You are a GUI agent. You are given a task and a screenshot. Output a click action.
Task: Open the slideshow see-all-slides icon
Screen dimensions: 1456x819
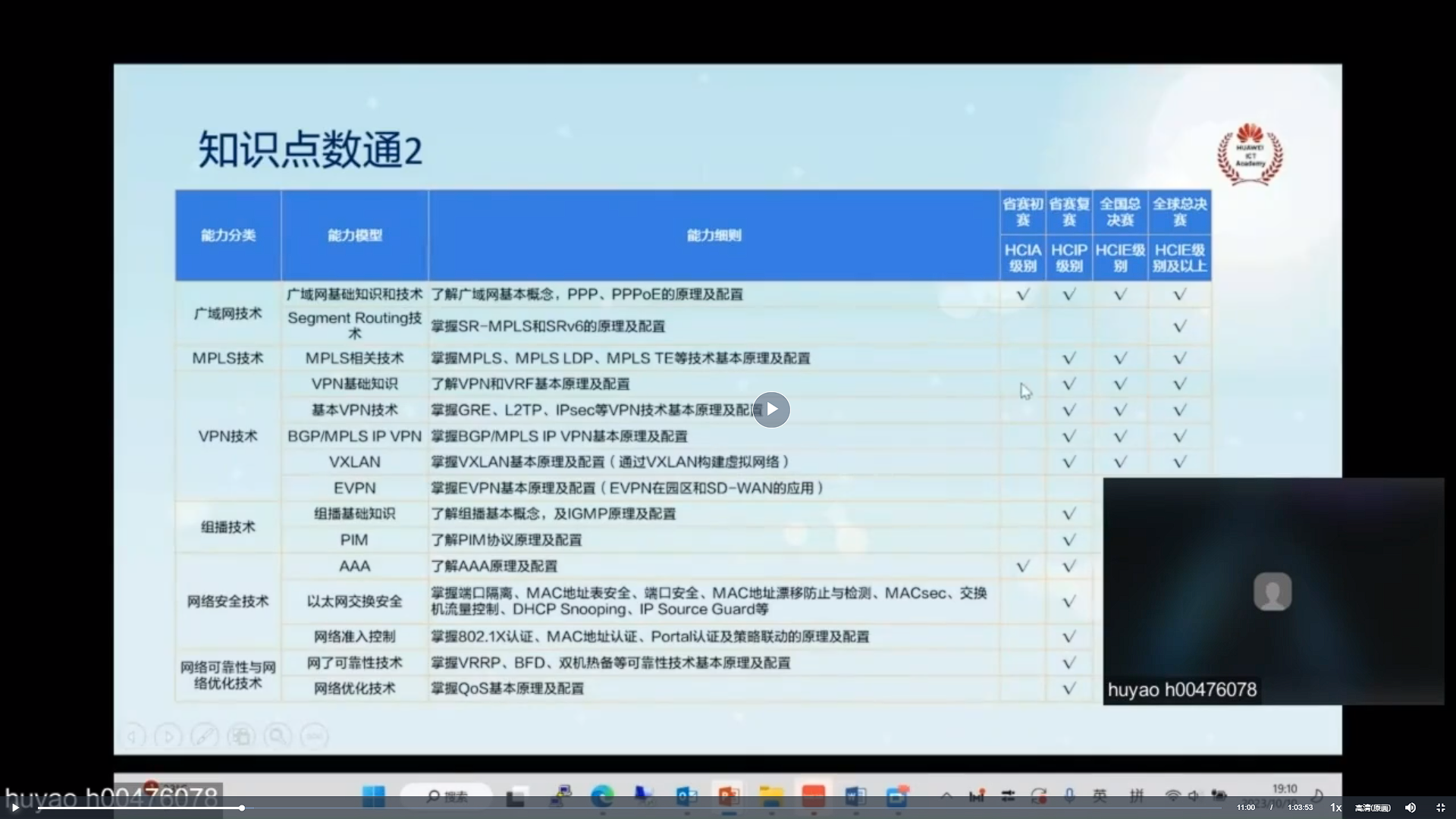[241, 736]
